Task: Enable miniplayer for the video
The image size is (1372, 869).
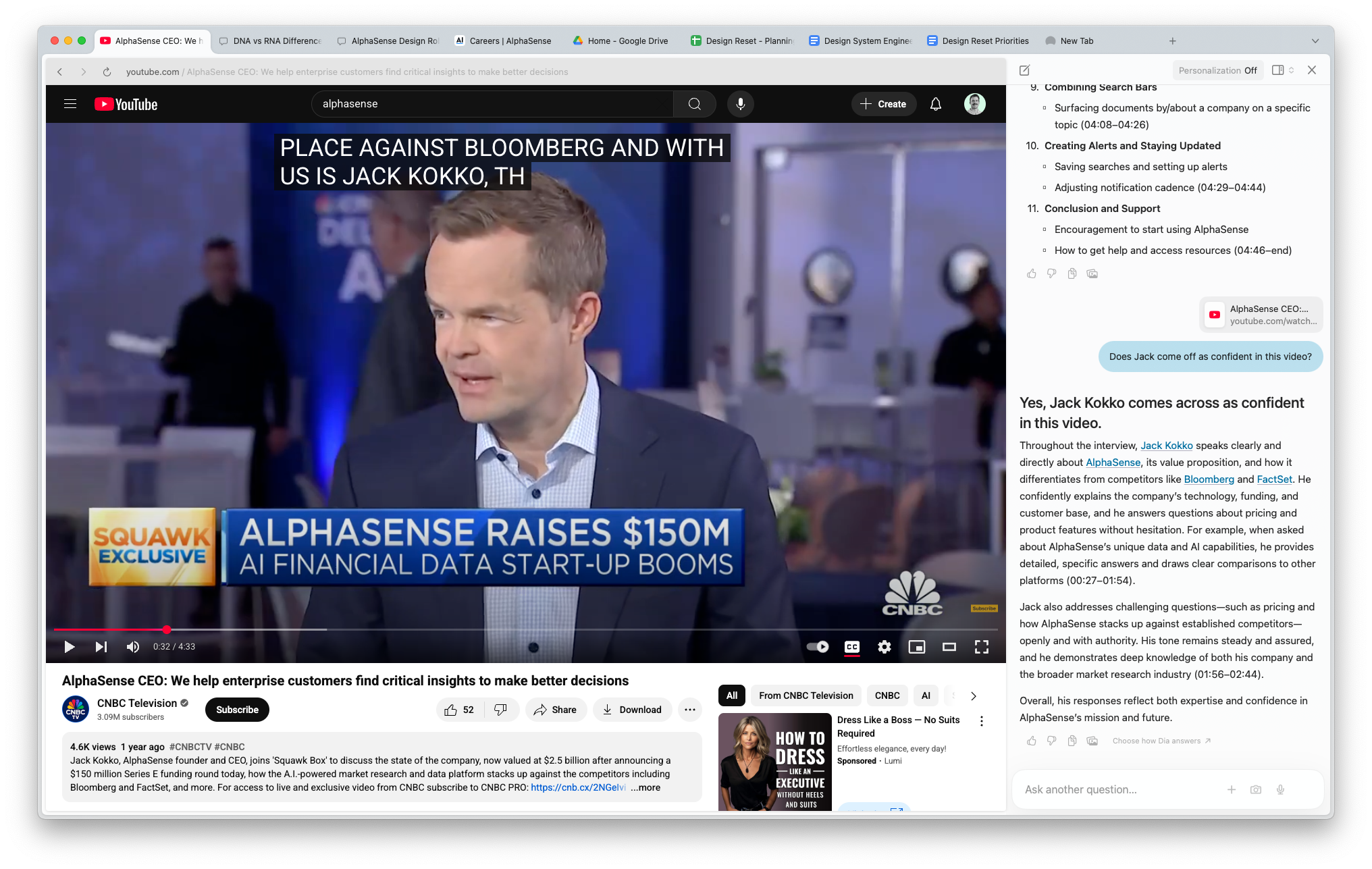Action: pos(916,647)
